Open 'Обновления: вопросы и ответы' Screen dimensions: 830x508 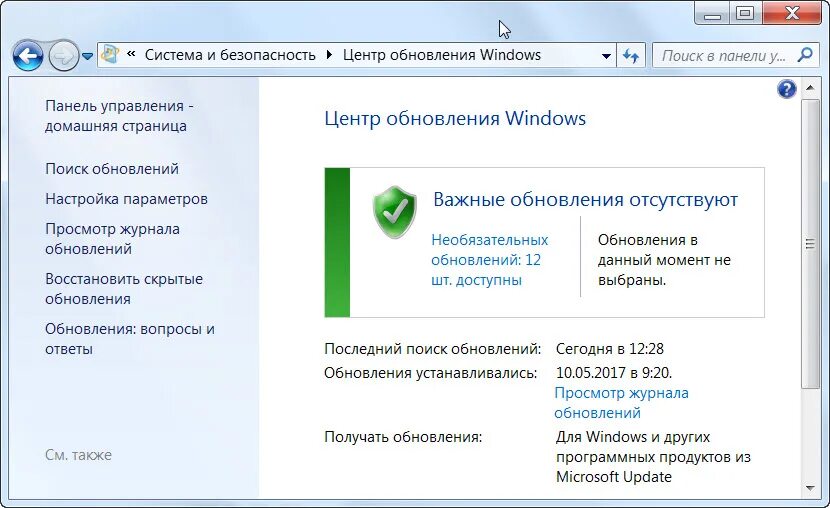pyautogui.click(x=130, y=339)
